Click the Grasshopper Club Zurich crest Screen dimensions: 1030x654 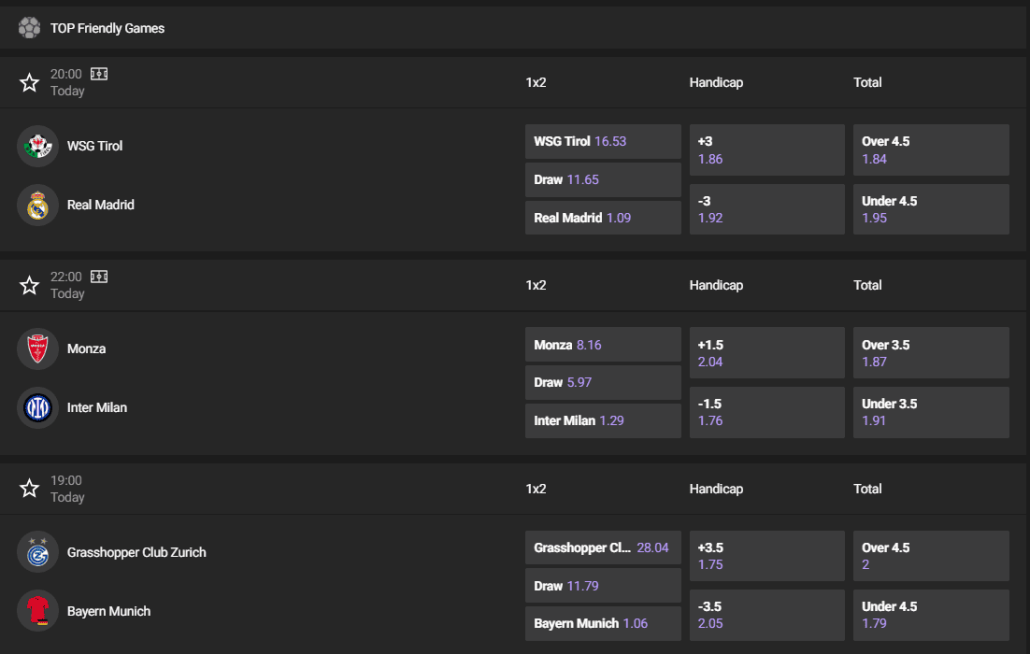coord(37,552)
